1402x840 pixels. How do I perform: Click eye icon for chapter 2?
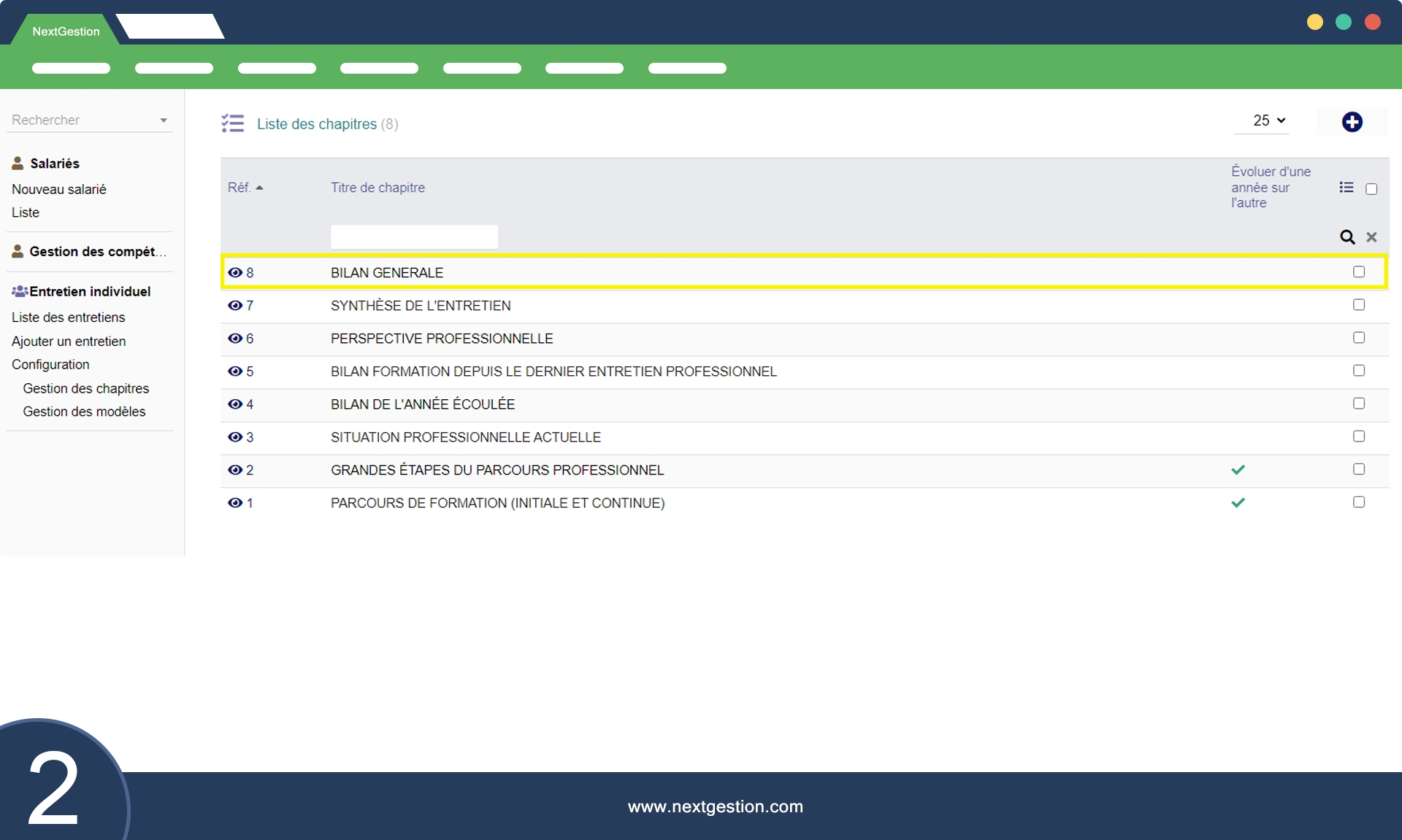coord(235,470)
